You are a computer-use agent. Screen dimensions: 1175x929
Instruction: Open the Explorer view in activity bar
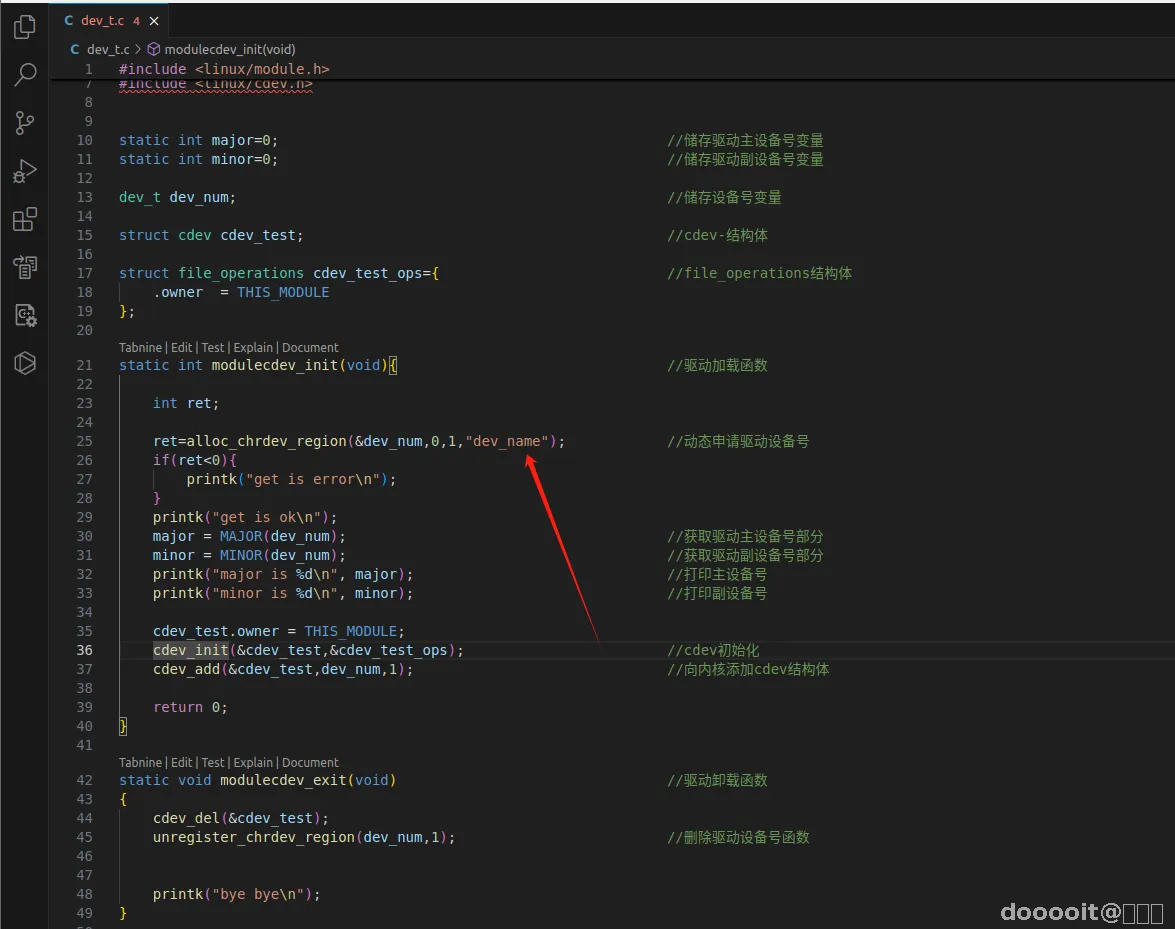[25, 27]
